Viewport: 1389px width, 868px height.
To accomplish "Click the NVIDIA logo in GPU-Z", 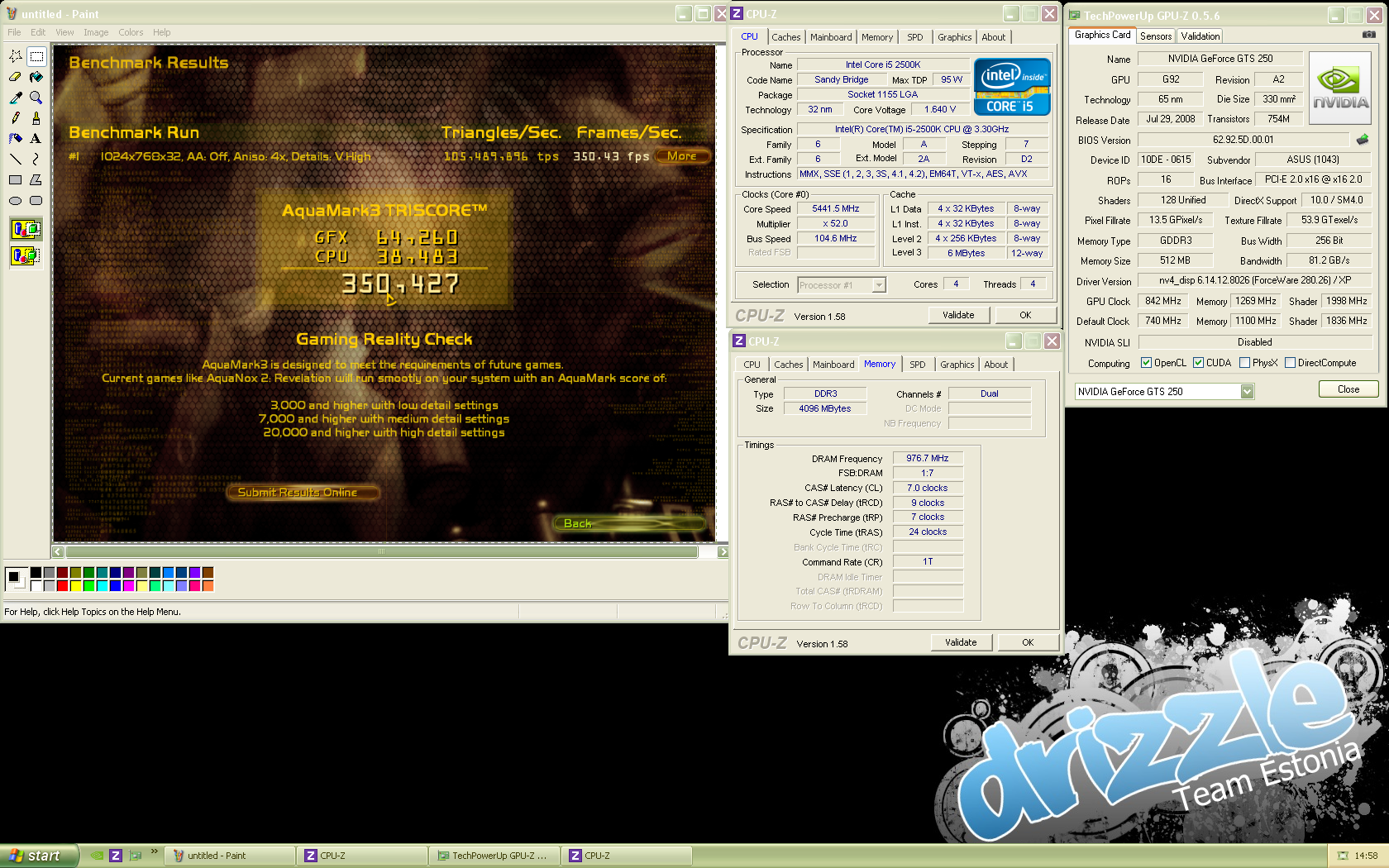I will pos(1340,88).
